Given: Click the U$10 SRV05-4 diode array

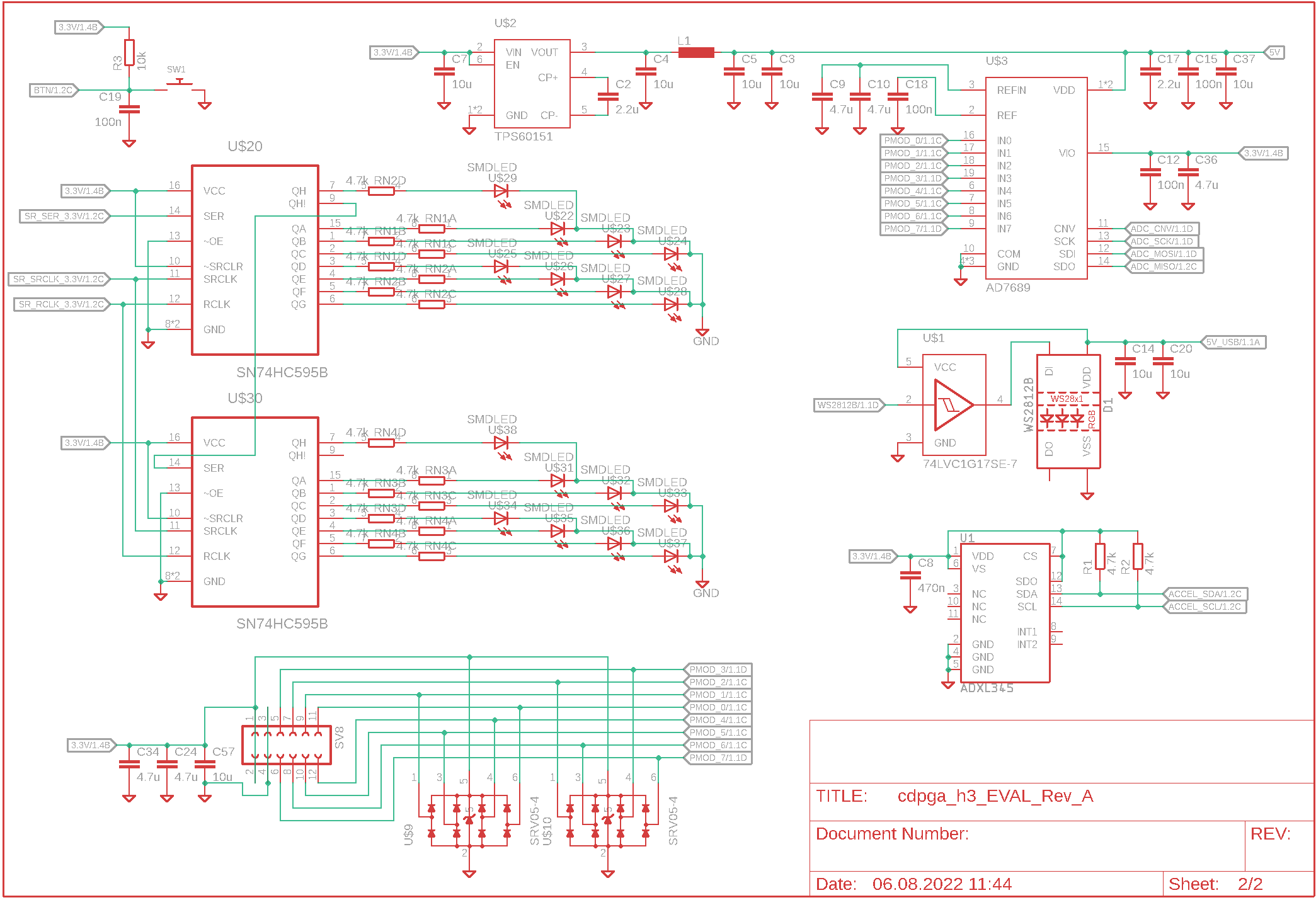Looking at the screenshot, I should (608, 821).
